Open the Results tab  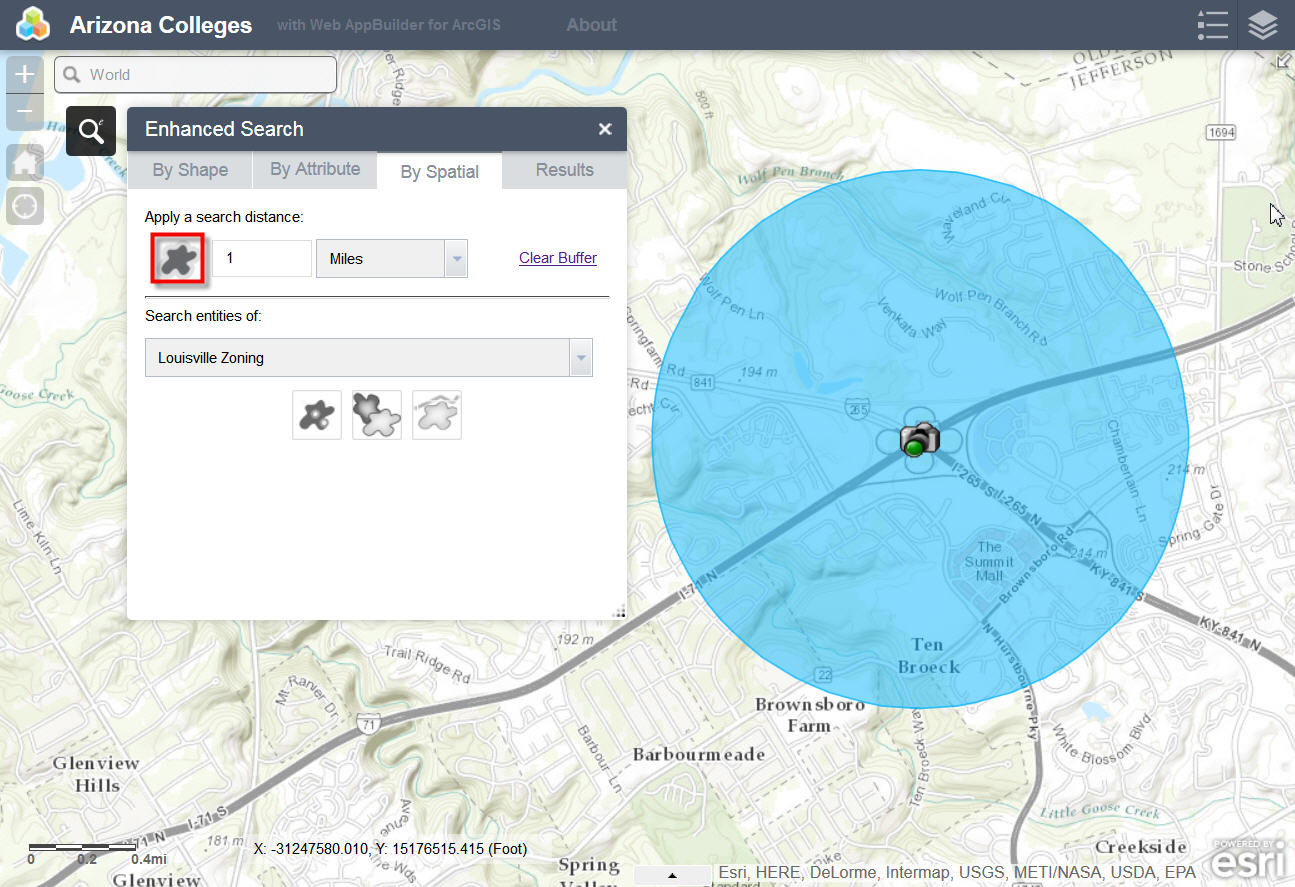[565, 170]
